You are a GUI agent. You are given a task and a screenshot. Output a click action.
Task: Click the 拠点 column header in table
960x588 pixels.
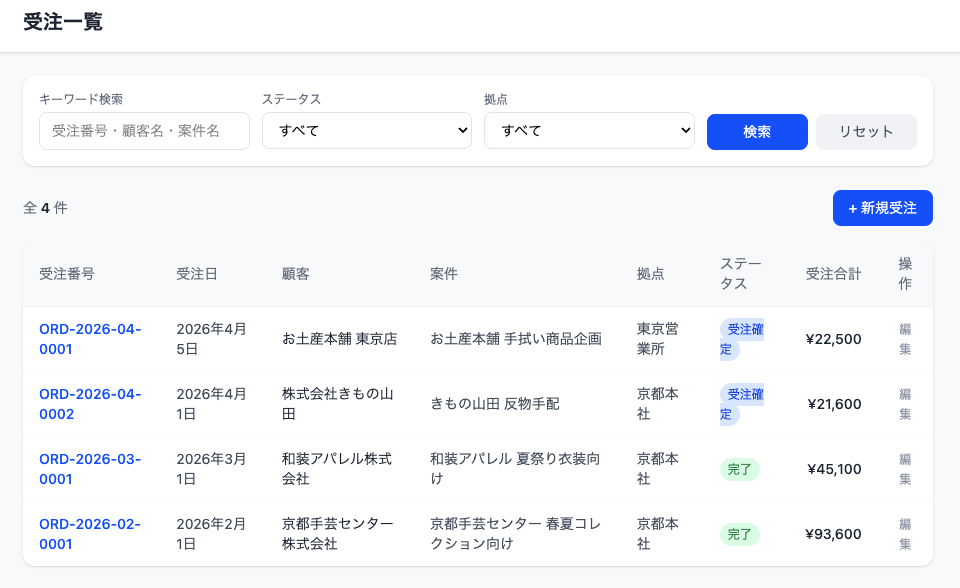pyautogui.click(x=650, y=274)
